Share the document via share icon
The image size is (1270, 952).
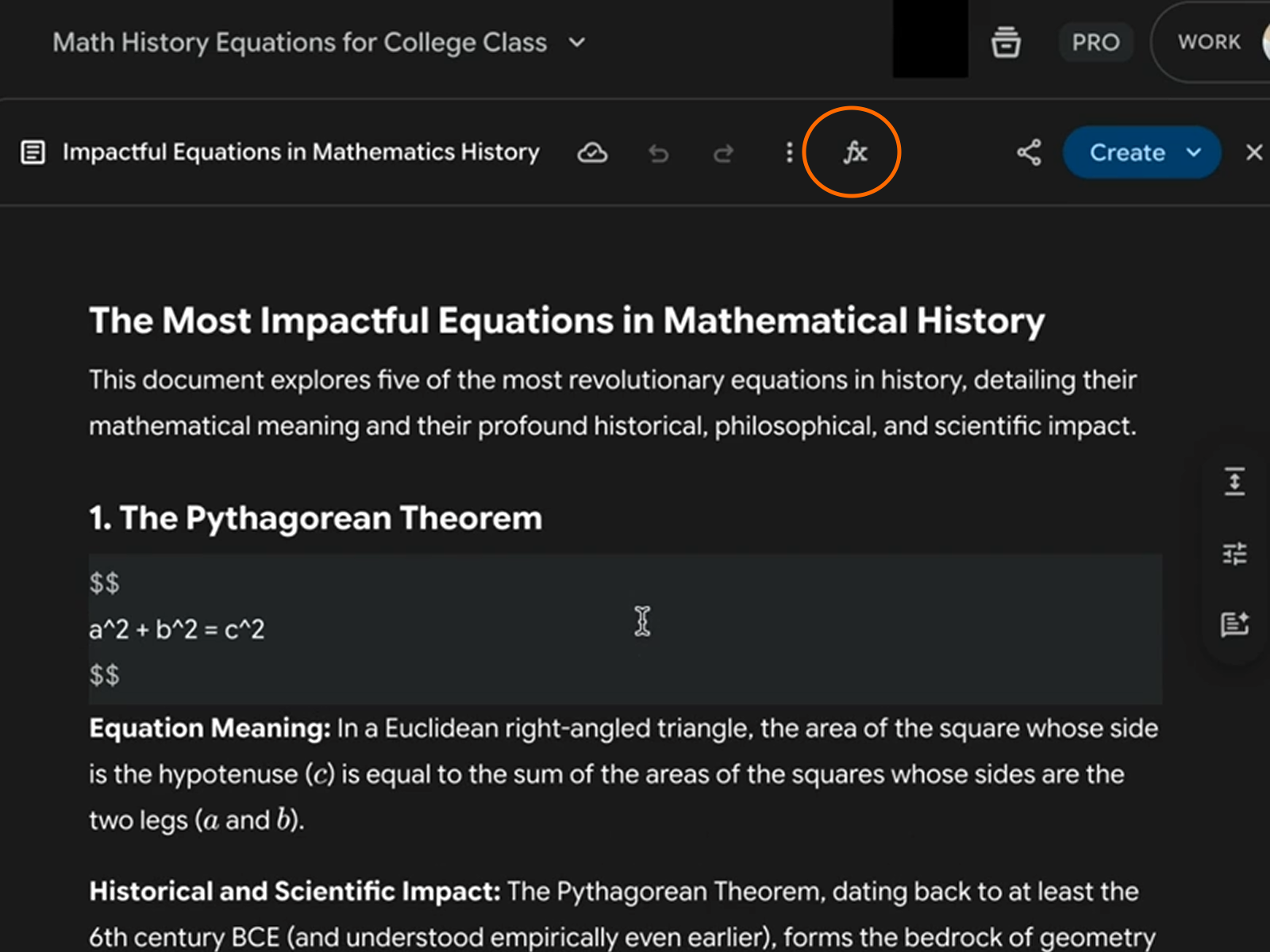[1029, 152]
